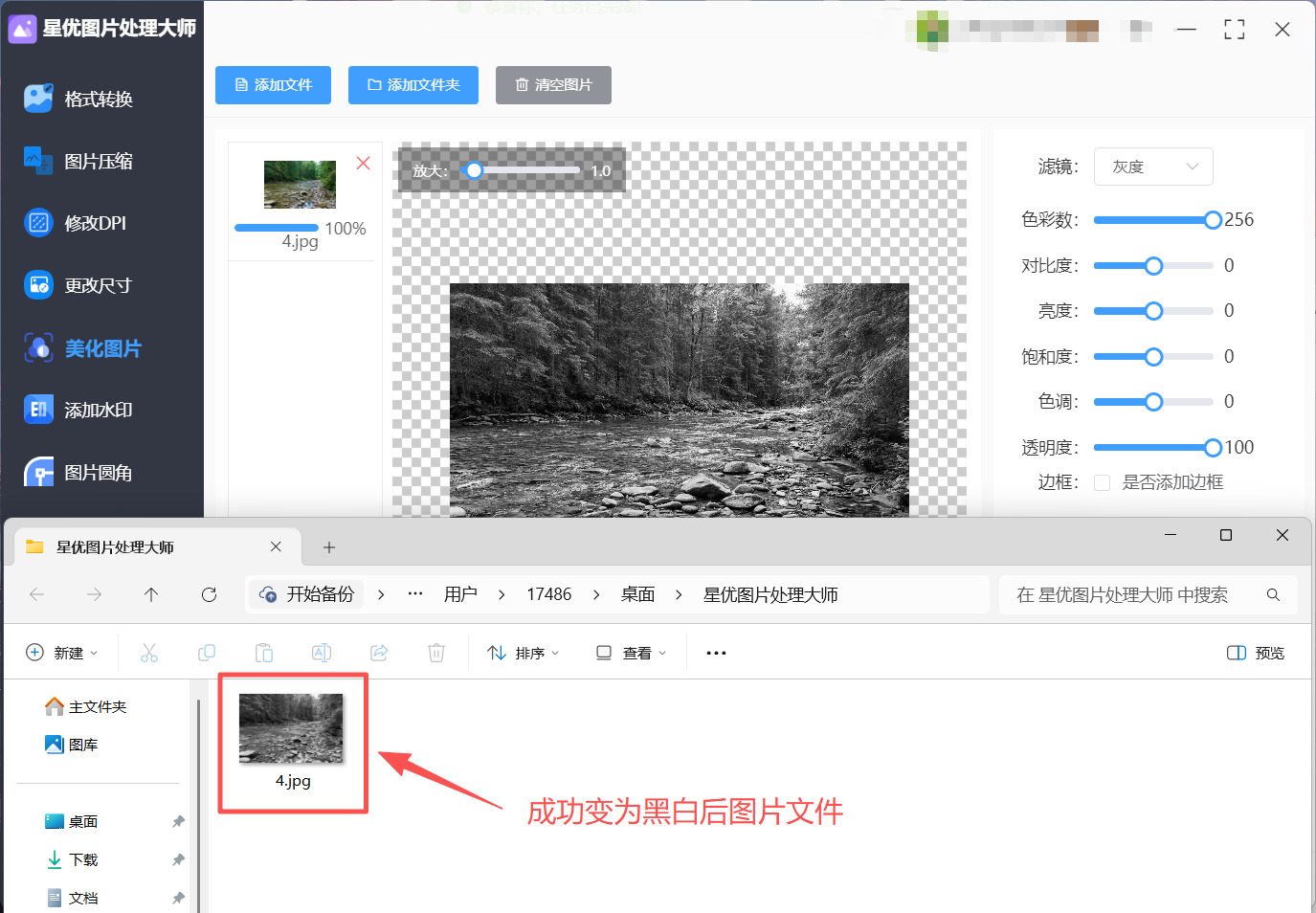Unpin 下载 using its pin icon
The height and width of the screenshot is (913, 1316).
coord(178,859)
